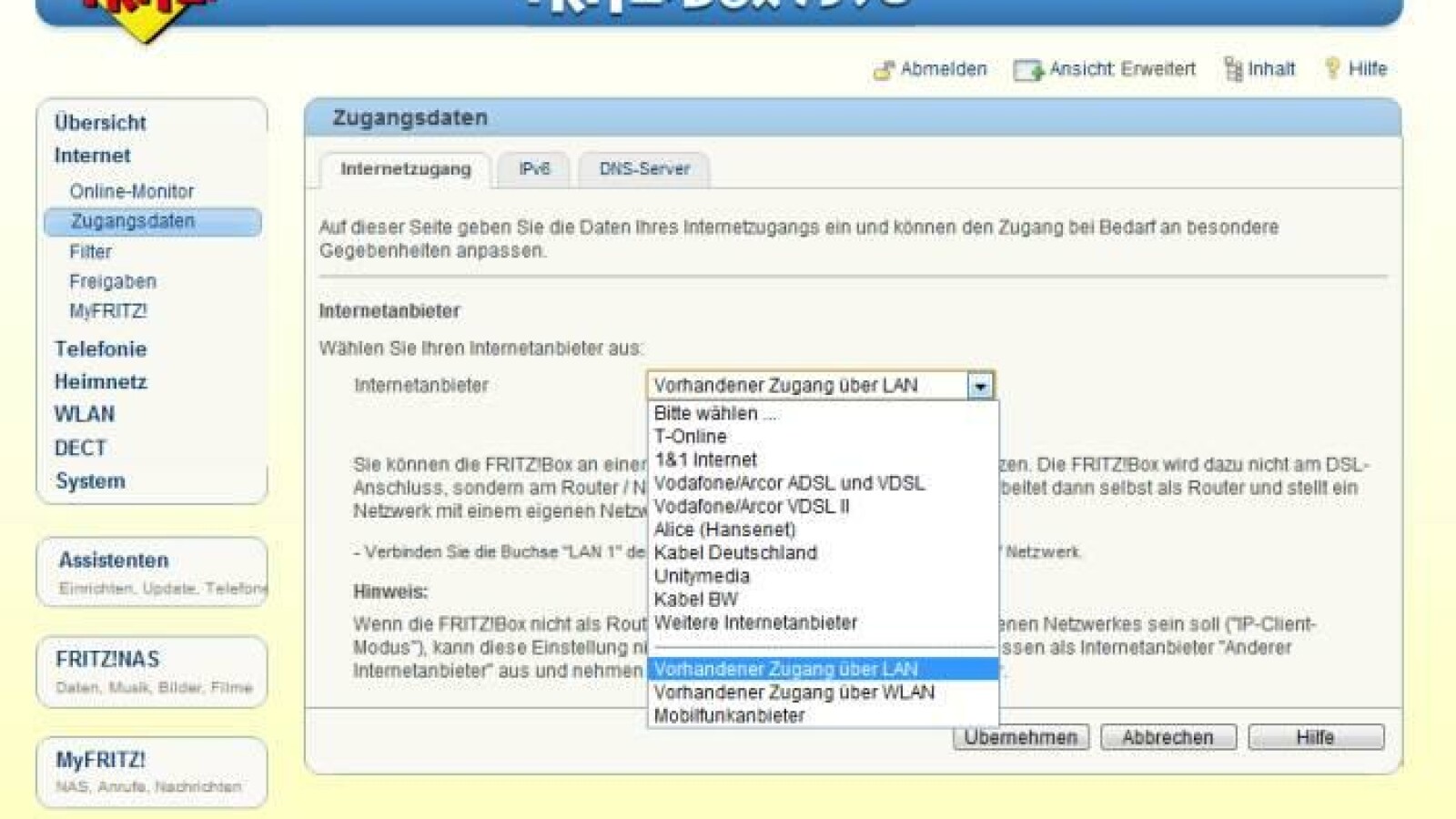Open the DNS-Server tab
This screenshot has height=819, width=1456.
[x=644, y=169]
